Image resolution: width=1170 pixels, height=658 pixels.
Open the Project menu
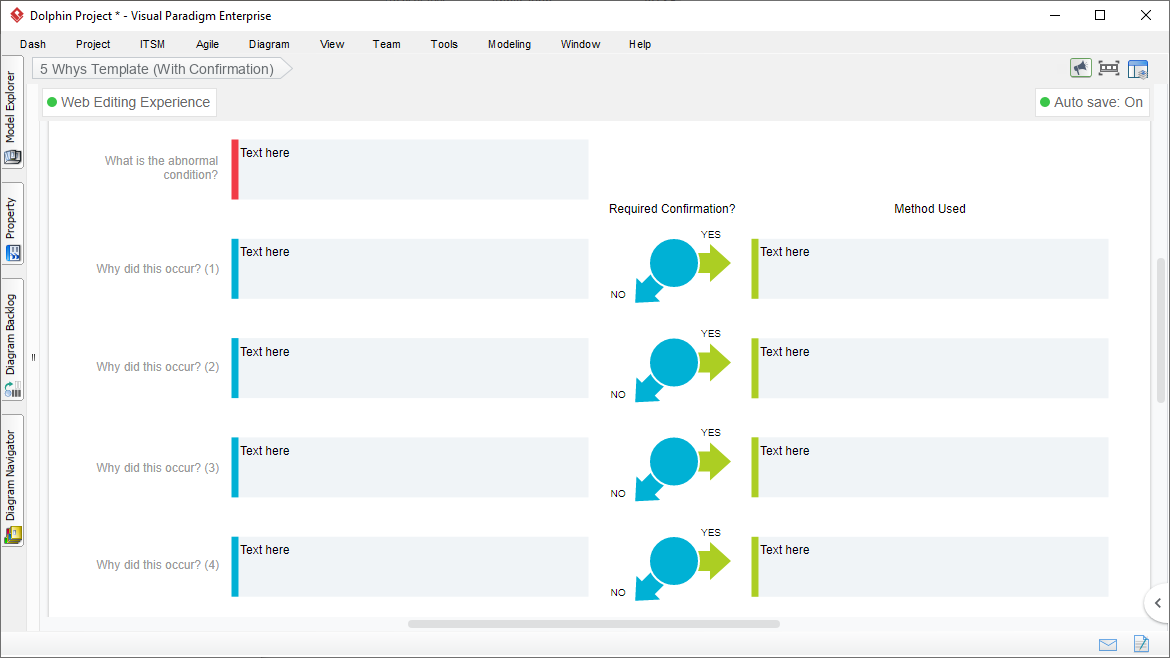coord(93,44)
